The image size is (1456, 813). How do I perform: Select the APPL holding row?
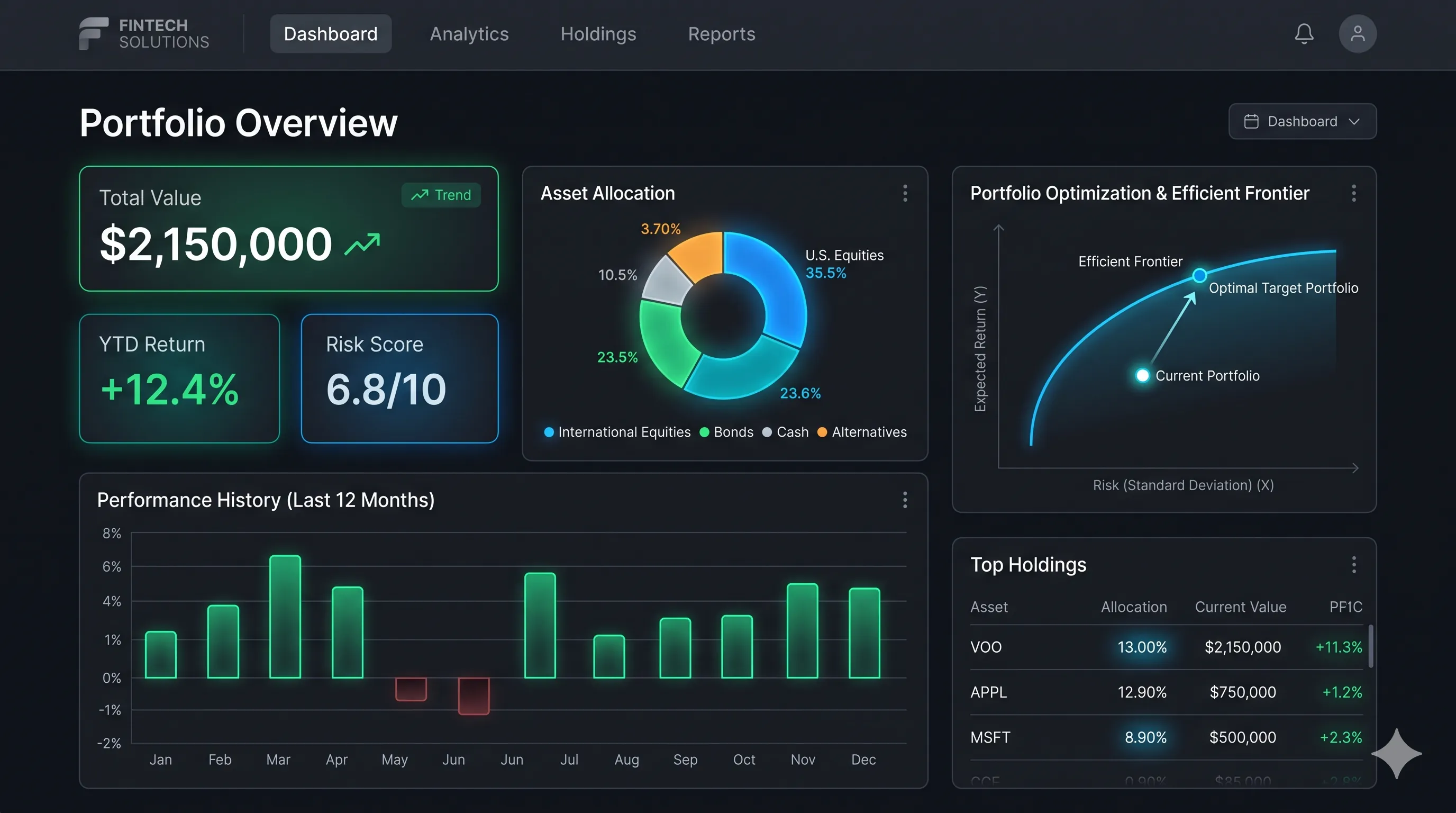click(1167, 692)
